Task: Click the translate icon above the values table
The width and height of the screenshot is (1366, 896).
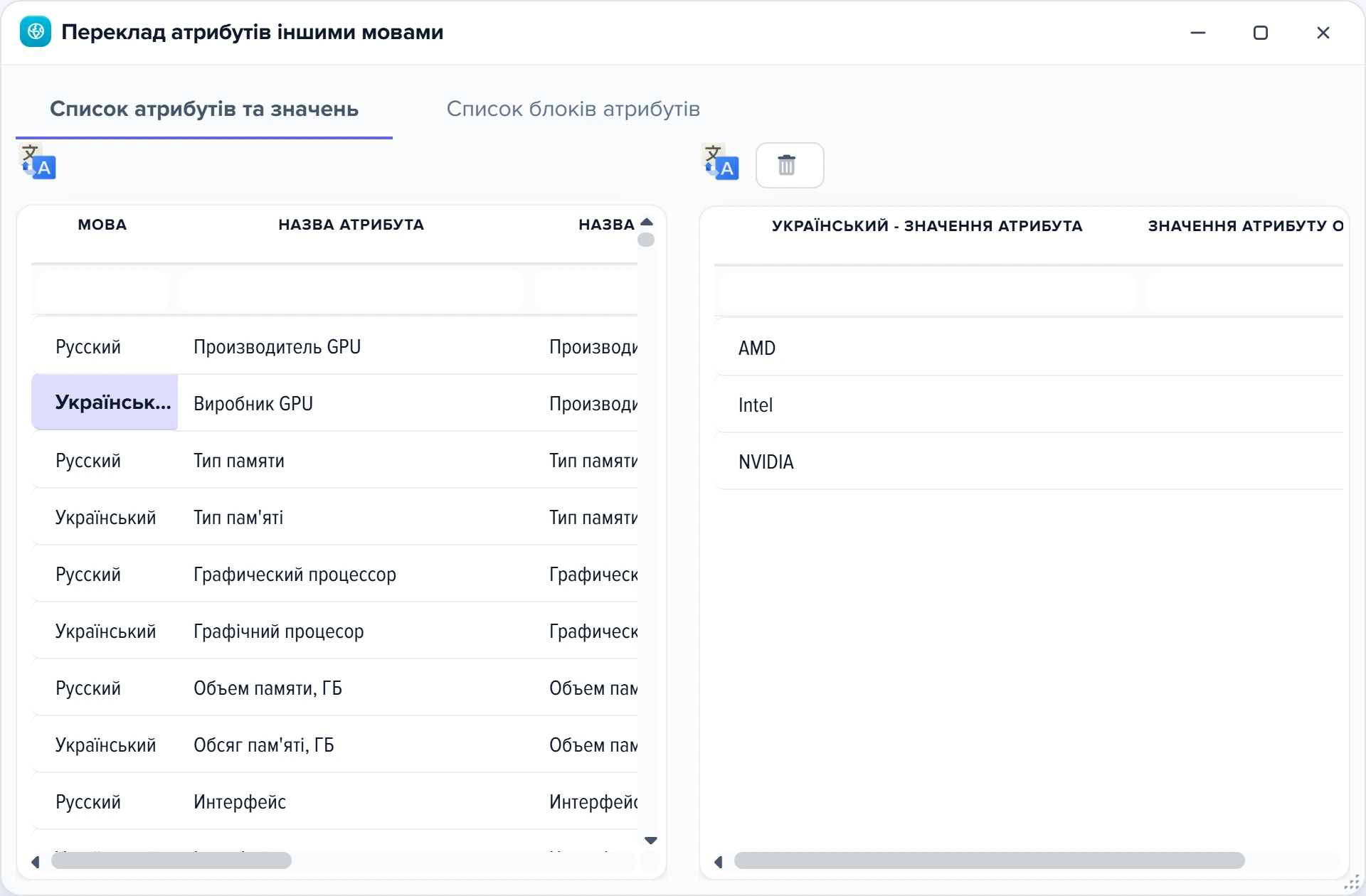Action: click(721, 162)
